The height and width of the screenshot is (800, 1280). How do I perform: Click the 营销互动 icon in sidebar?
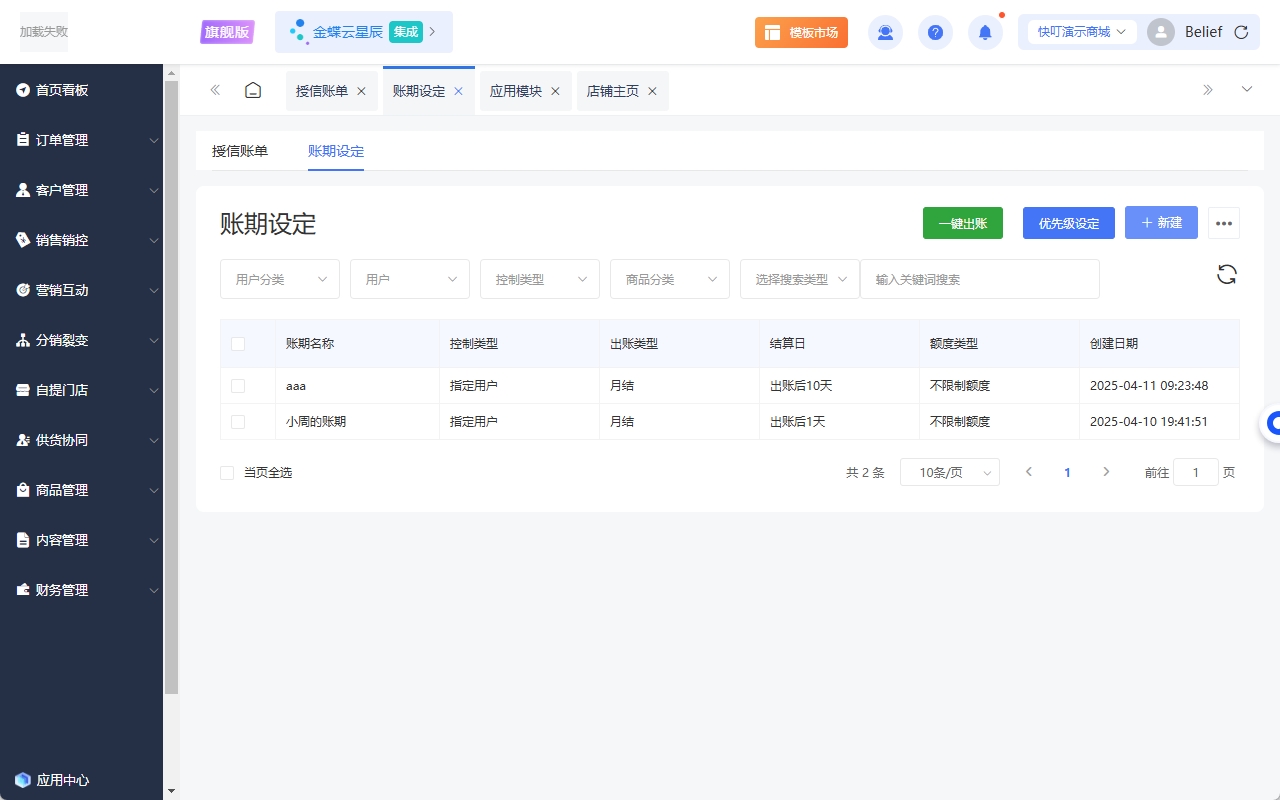click(23, 290)
